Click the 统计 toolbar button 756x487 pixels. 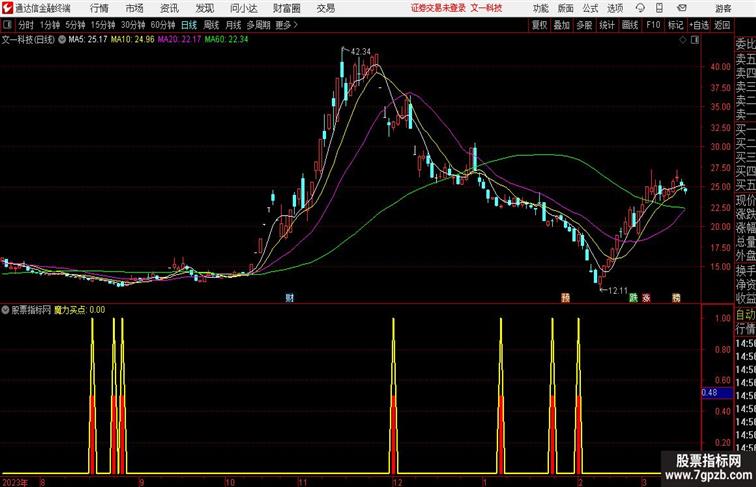(x=607, y=25)
